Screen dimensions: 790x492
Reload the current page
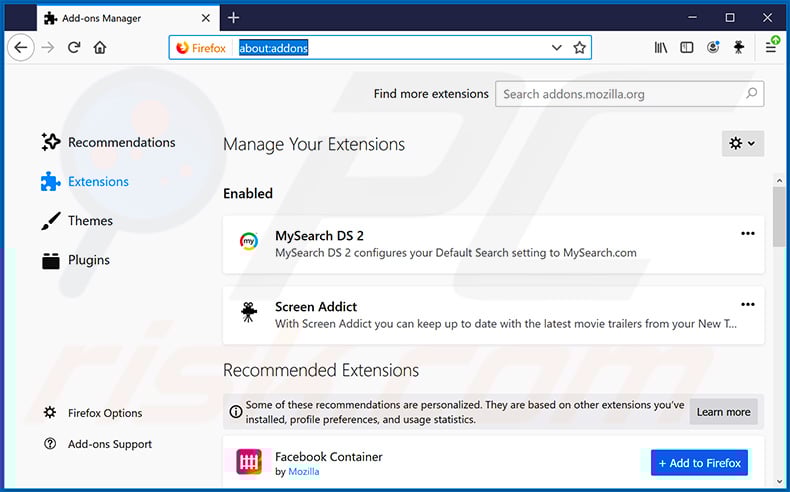pos(74,48)
